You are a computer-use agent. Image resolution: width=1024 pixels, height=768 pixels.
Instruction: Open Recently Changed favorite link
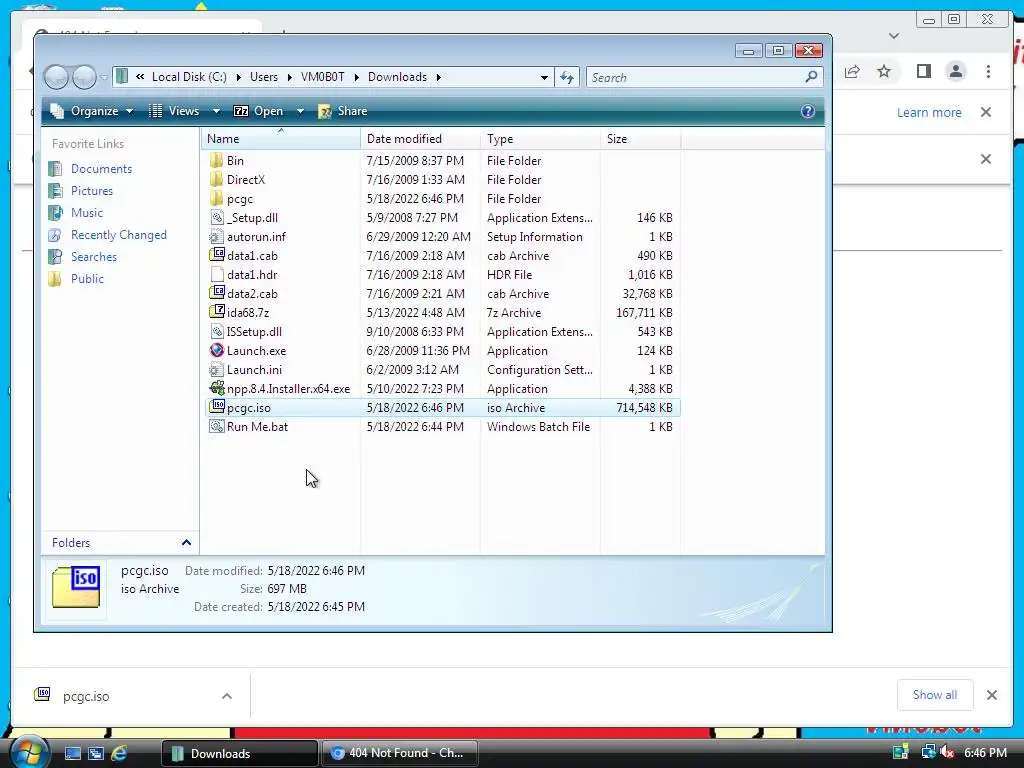(x=119, y=235)
